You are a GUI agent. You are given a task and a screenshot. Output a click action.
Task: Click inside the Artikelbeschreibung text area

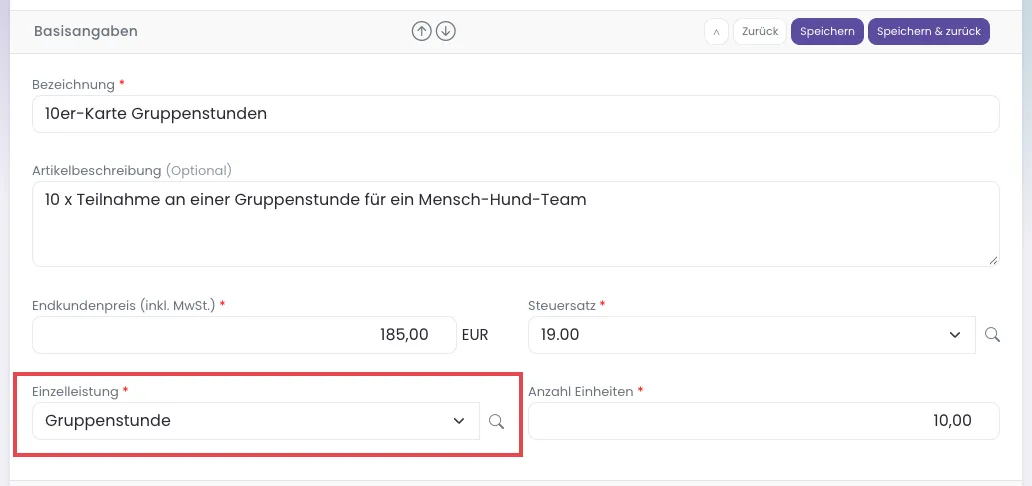pos(516,224)
